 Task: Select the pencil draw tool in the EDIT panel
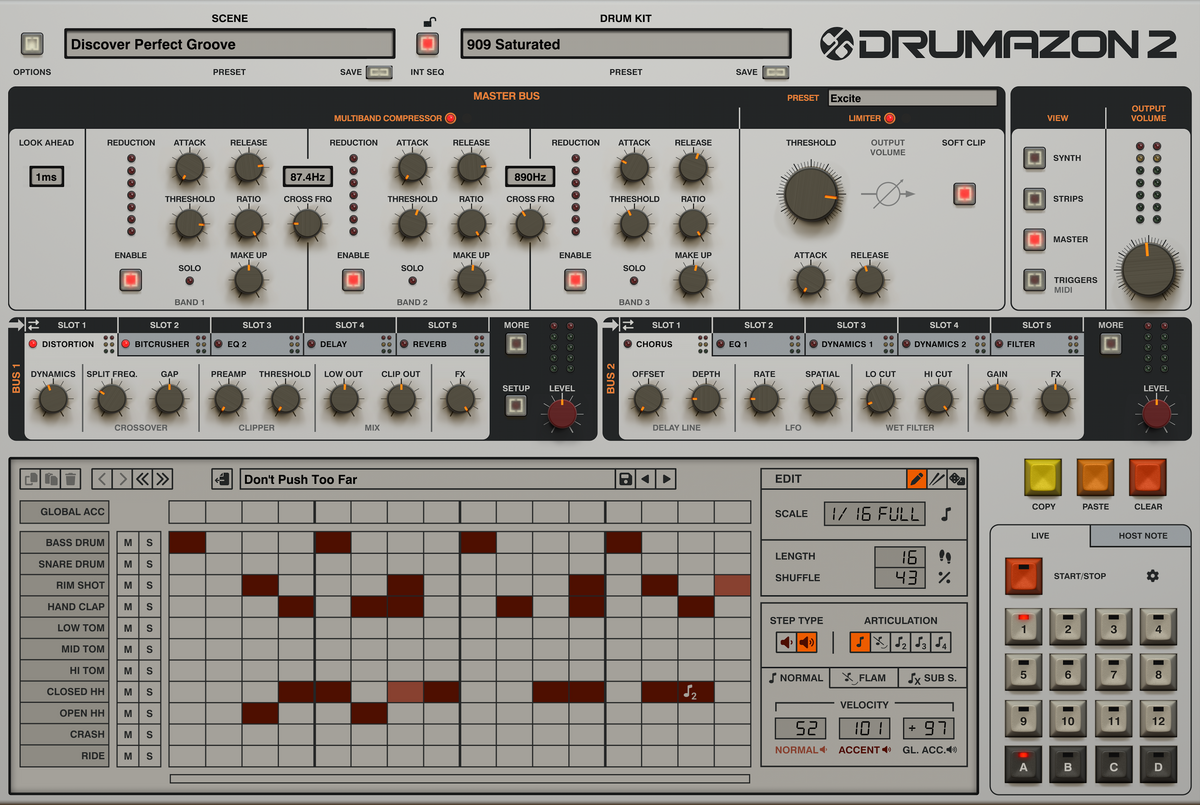coord(917,479)
